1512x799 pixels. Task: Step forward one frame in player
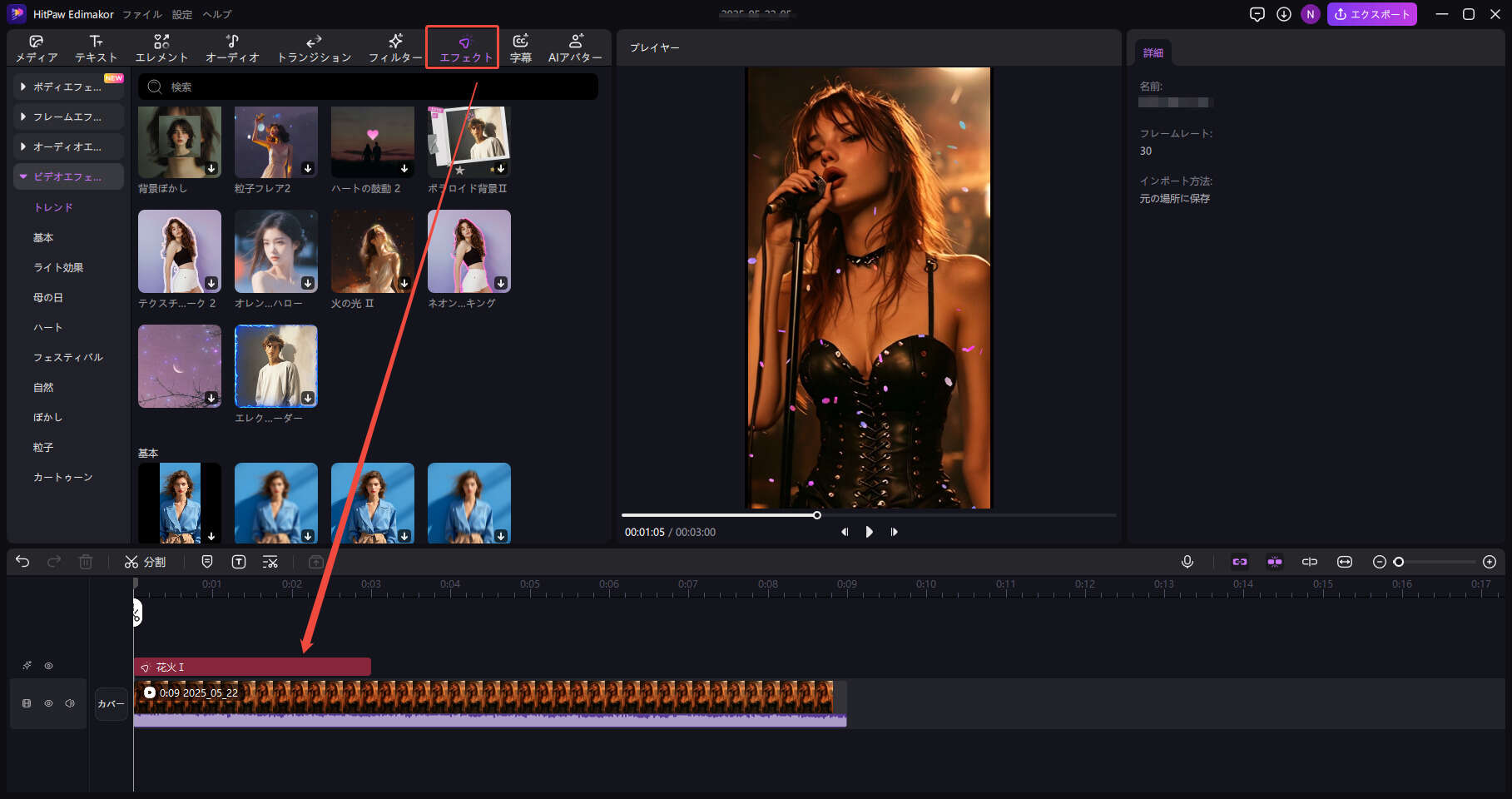895,532
